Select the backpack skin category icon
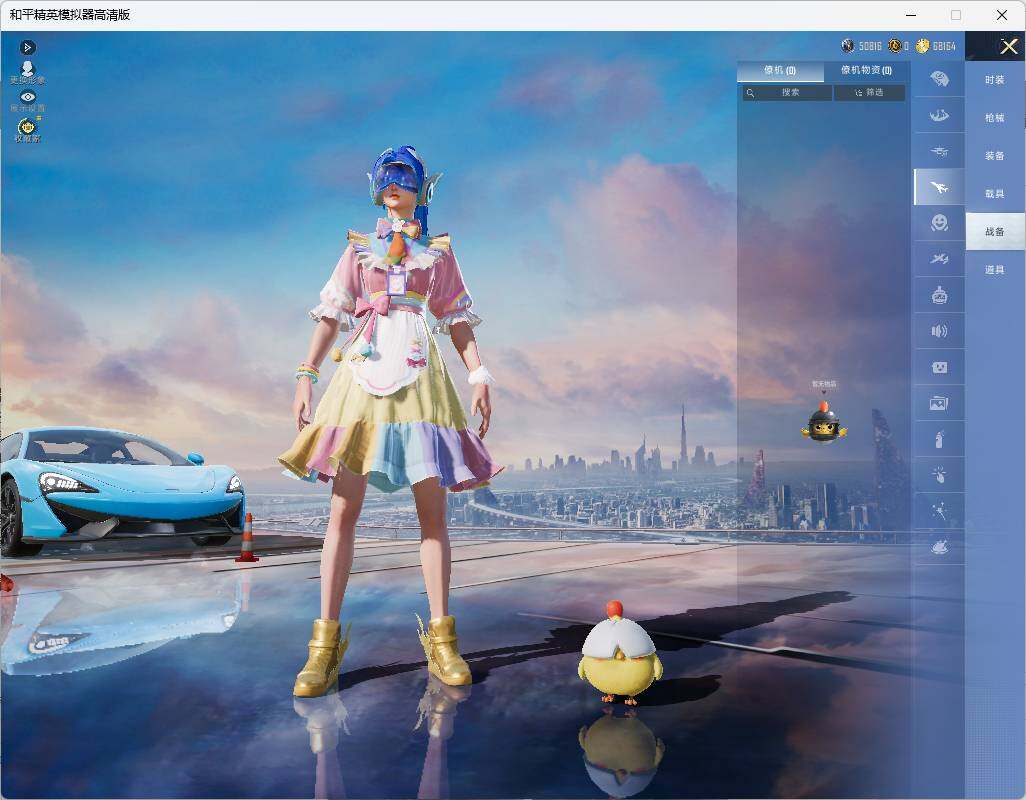Viewport: 1026px width, 800px height. click(x=940, y=79)
